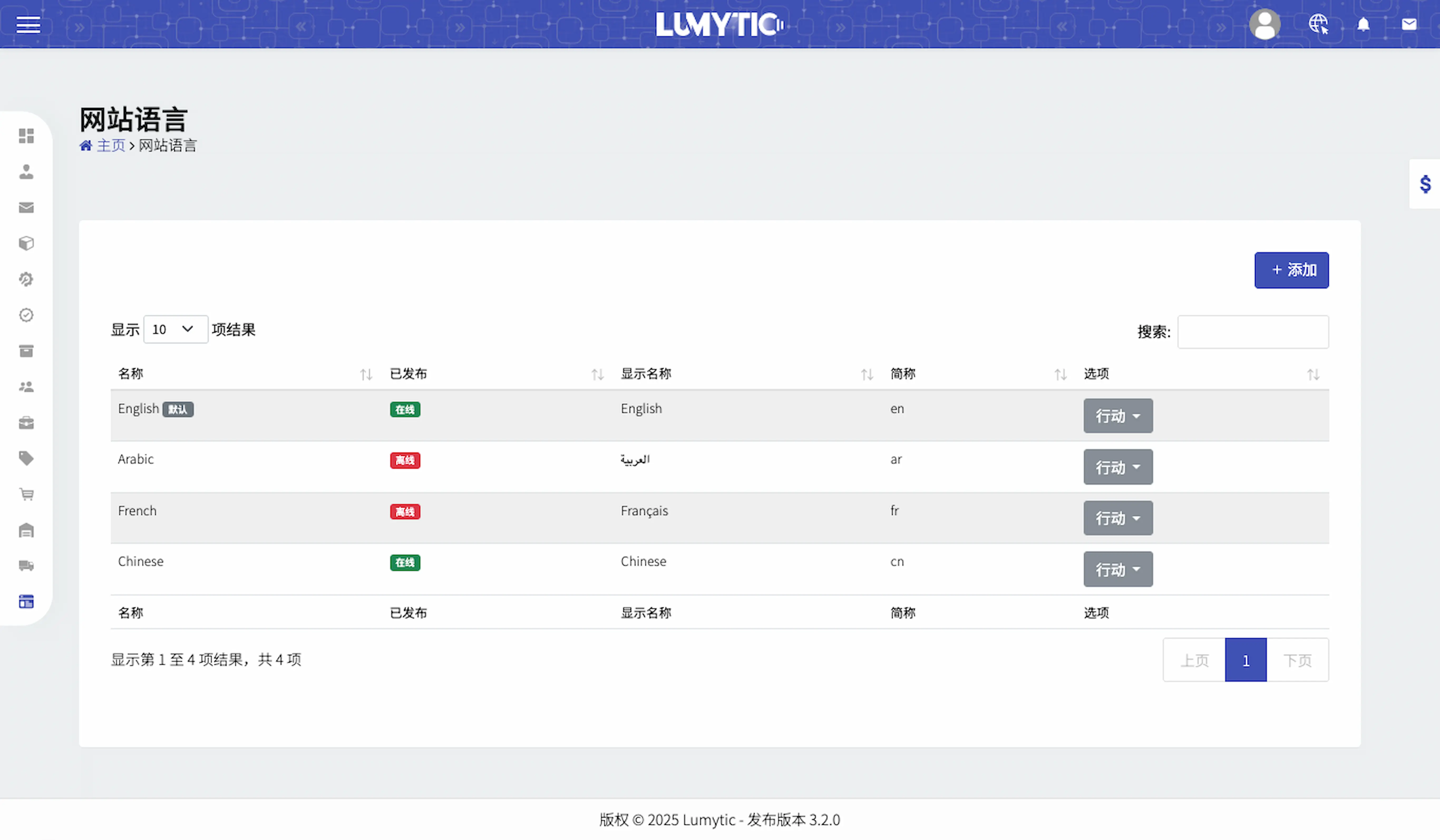Open the action dropdown for English

point(1117,416)
